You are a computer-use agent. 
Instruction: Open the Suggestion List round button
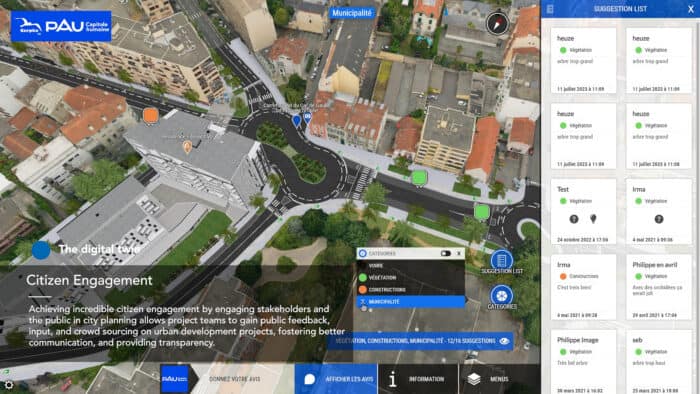pos(501,260)
